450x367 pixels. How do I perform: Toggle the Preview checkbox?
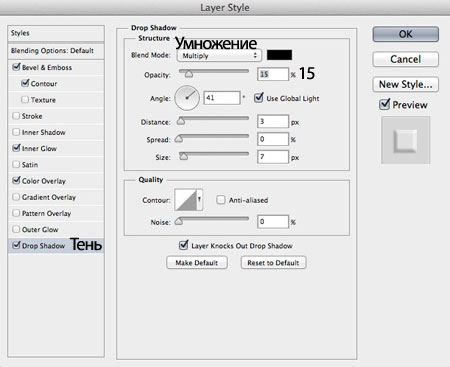[x=384, y=104]
